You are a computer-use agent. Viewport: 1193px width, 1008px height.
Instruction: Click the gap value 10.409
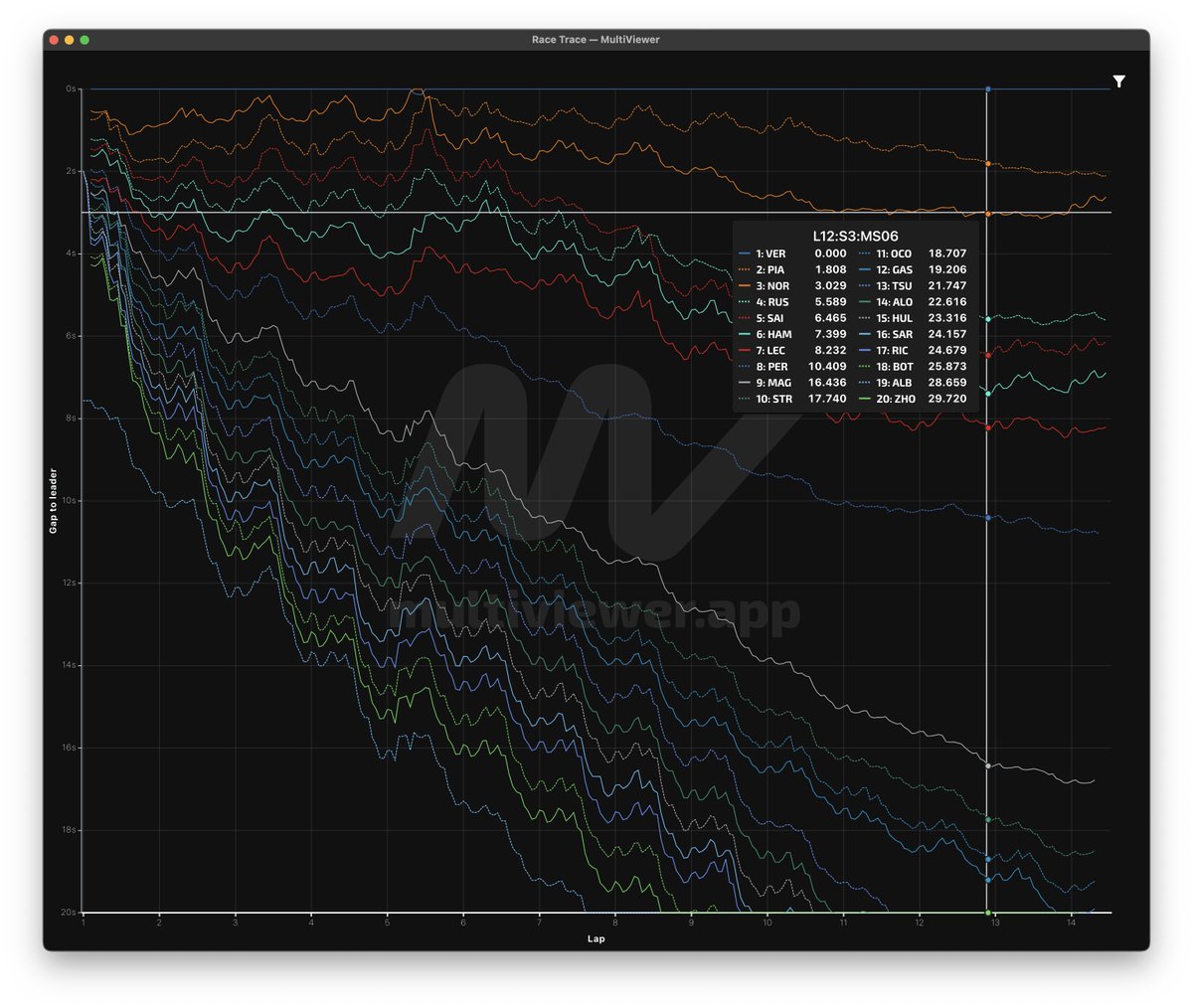point(827,367)
